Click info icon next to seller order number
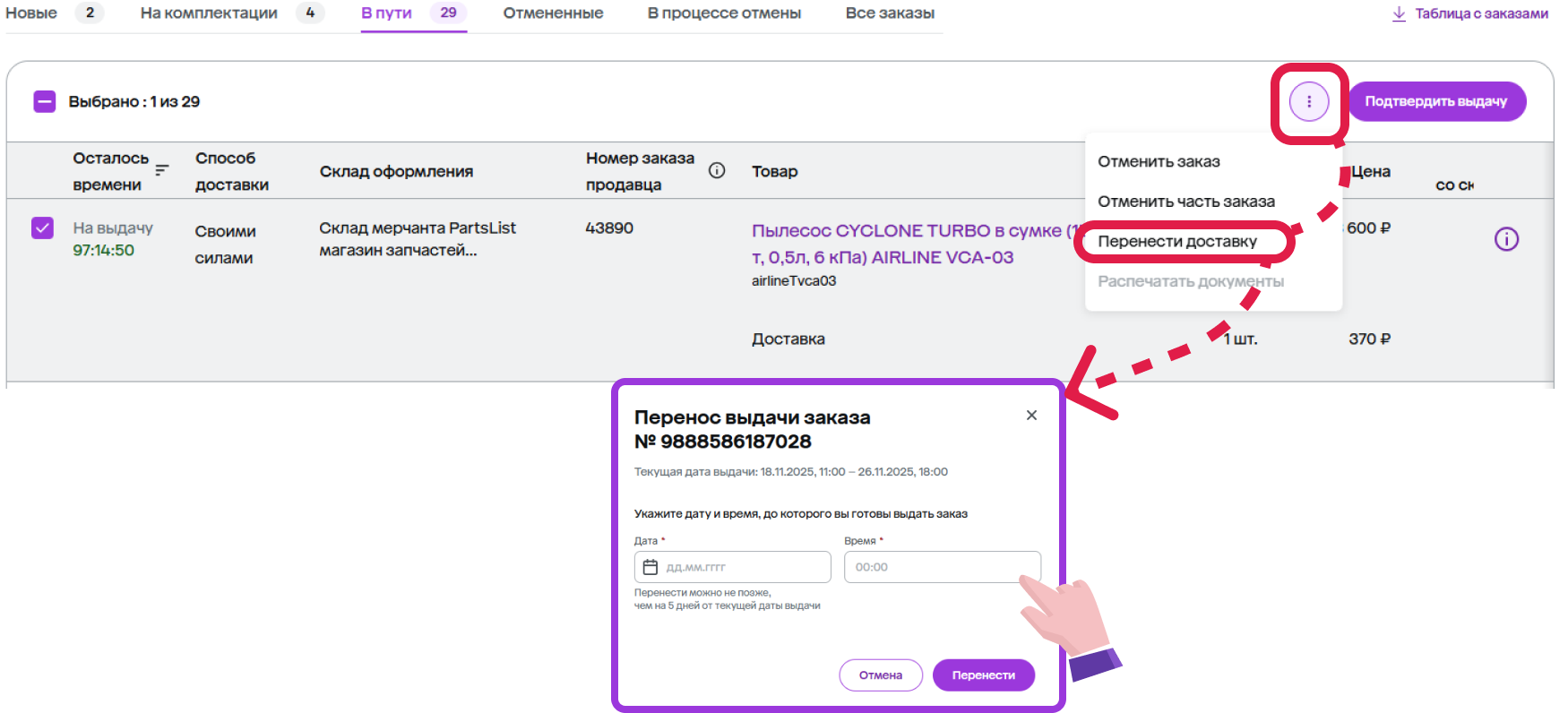The height and width of the screenshot is (713, 1568). tap(717, 170)
